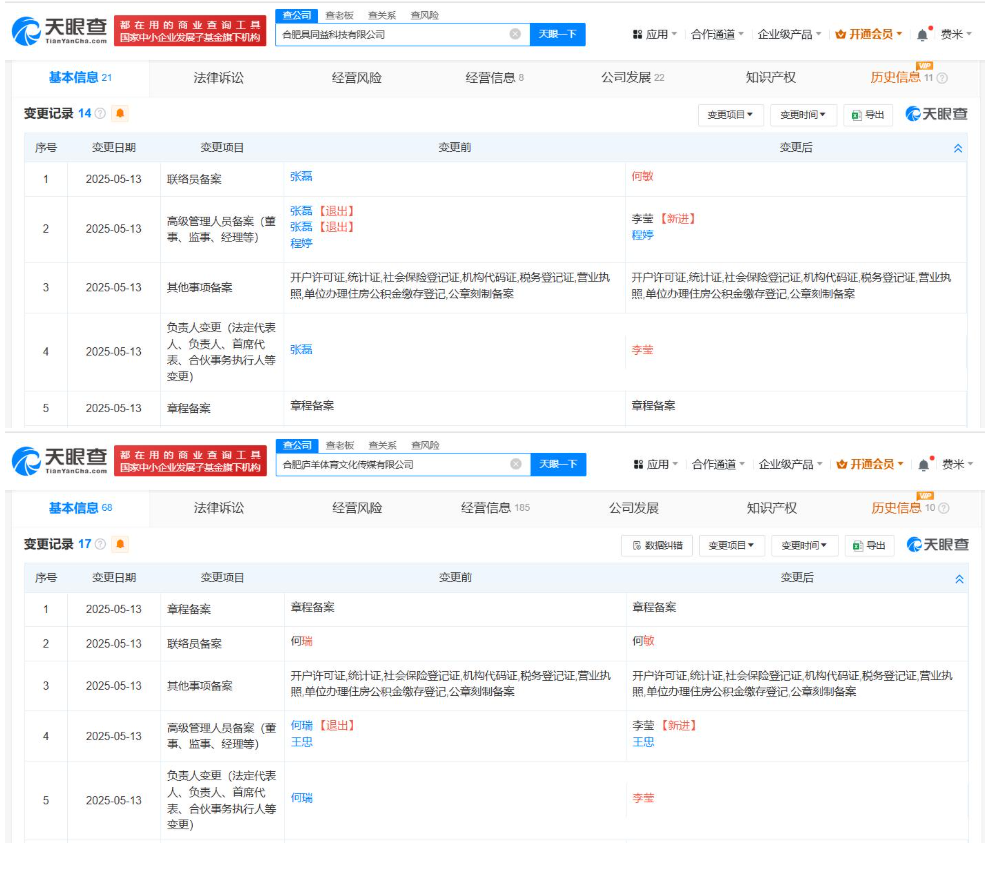Clear the 合肥庐羊体育文化传媒有限公司 search box with X icon
This screenshot has height=873, width=985.
[x=515, y=464]
